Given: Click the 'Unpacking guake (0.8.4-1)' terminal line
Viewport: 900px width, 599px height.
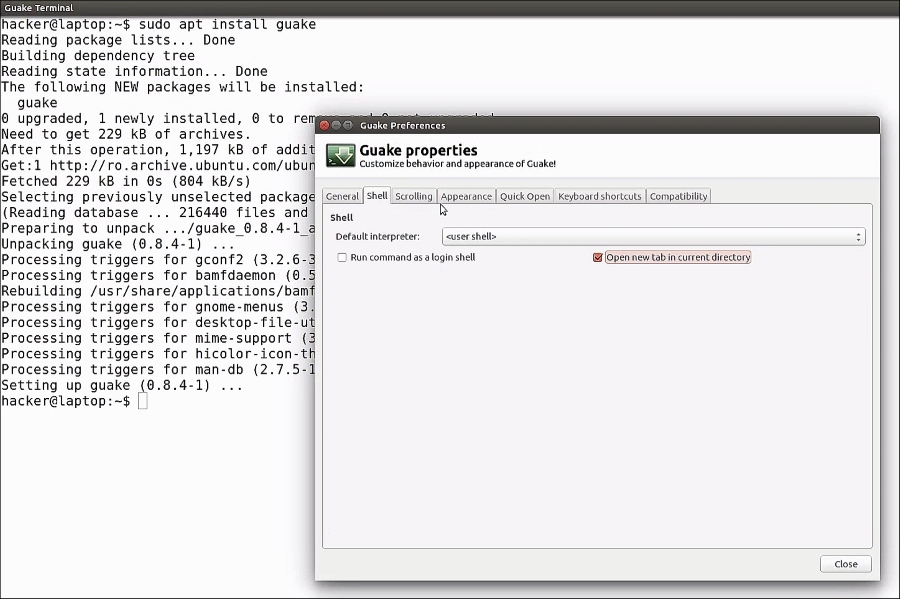Looking at the screenshot, I should [118, 244].
